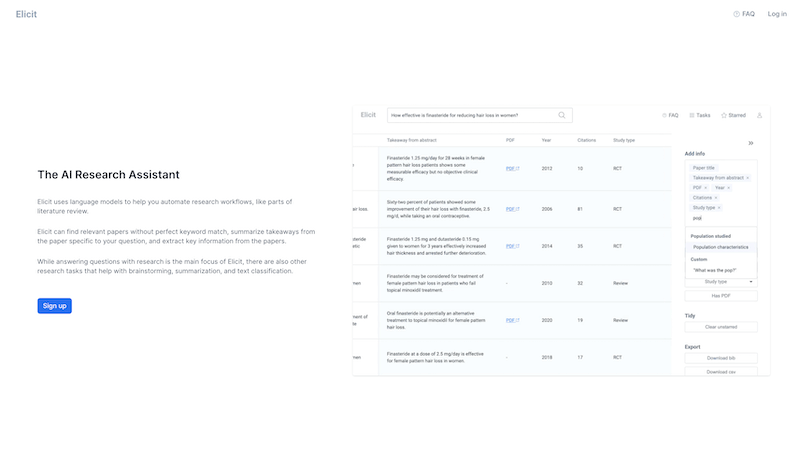Open the Tasks list icon in the app header
The image size is (800, 452).
tap(691, 115)
